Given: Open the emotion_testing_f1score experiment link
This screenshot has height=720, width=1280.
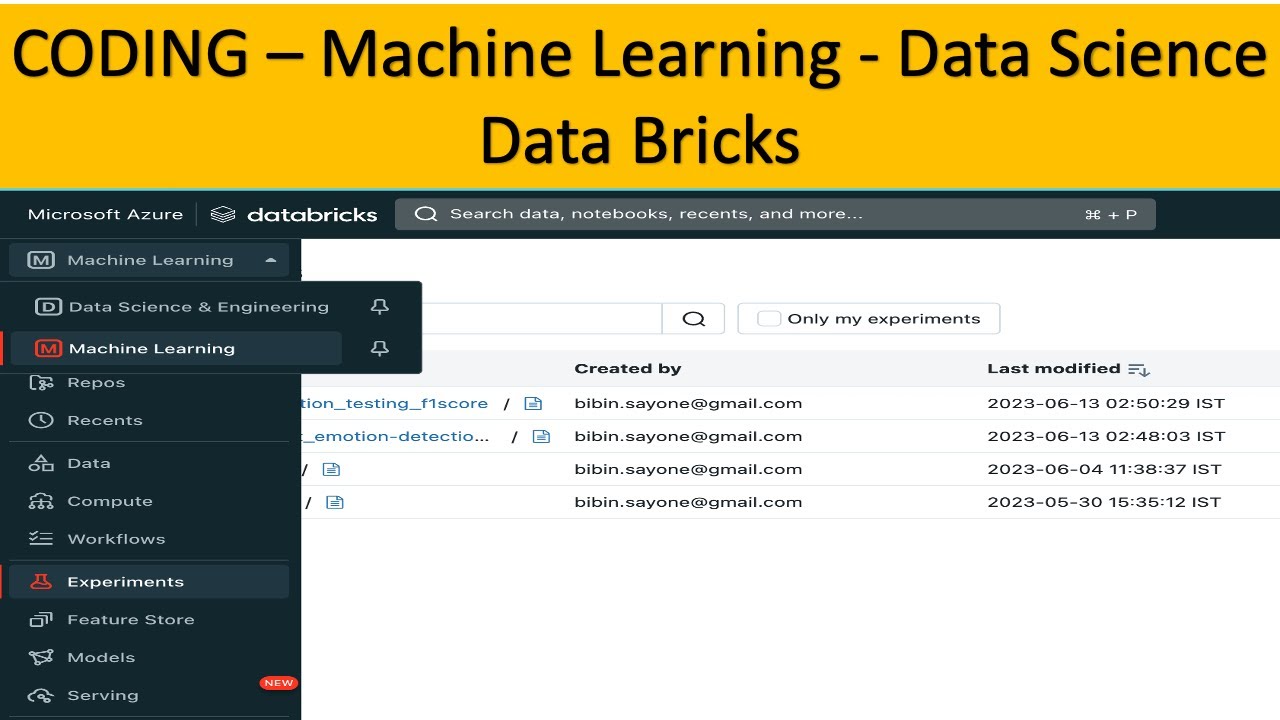Looking at the screenshot, I should (x=395, y=404).
